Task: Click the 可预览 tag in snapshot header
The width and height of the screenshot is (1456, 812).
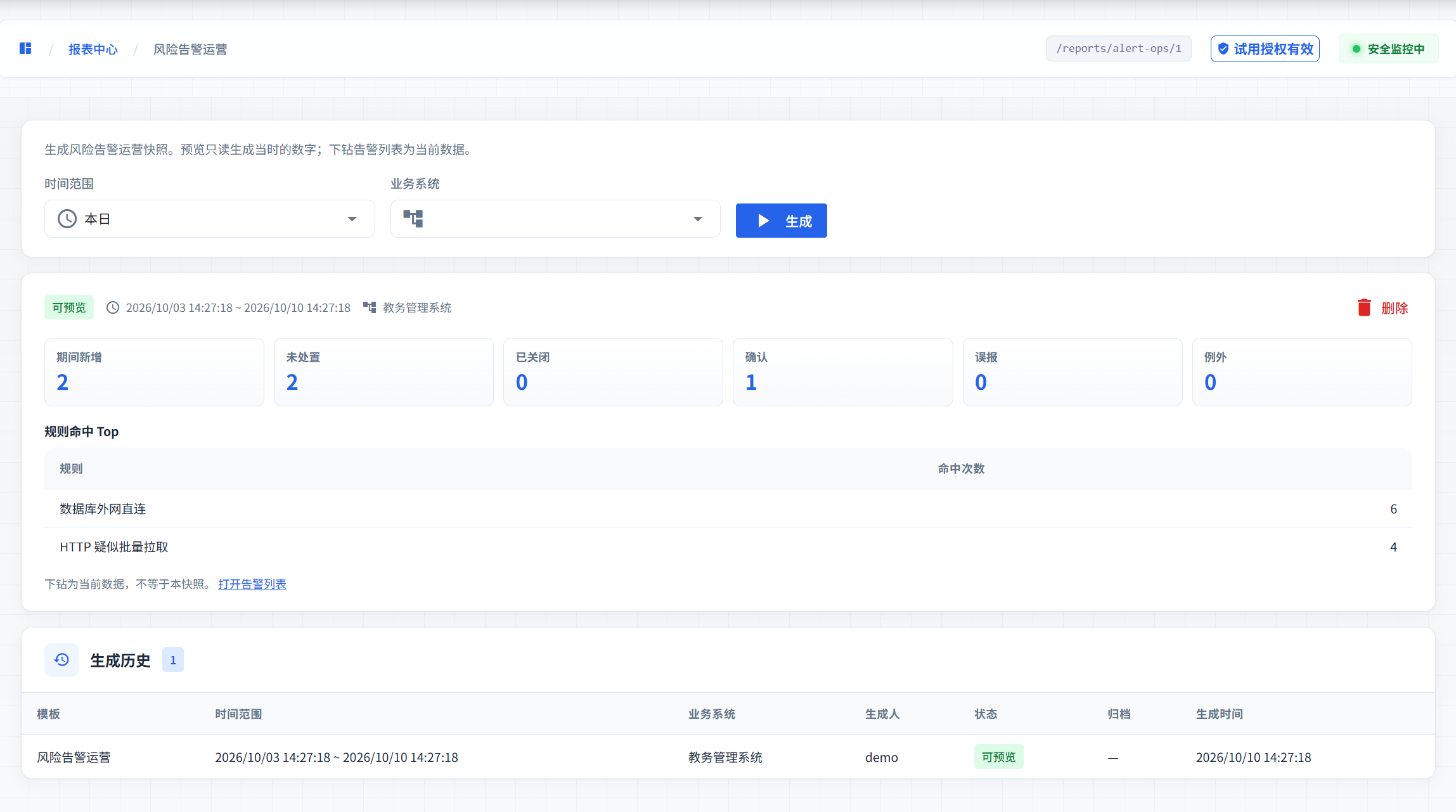Action: coord(69,307)
